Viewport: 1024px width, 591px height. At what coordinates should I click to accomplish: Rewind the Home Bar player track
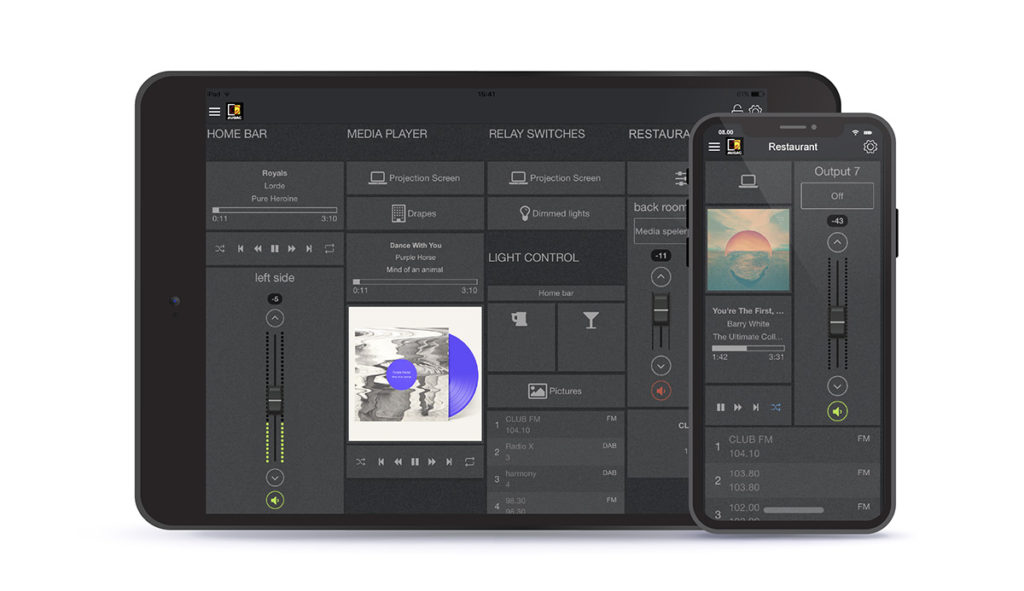click(x=258, y=249)
